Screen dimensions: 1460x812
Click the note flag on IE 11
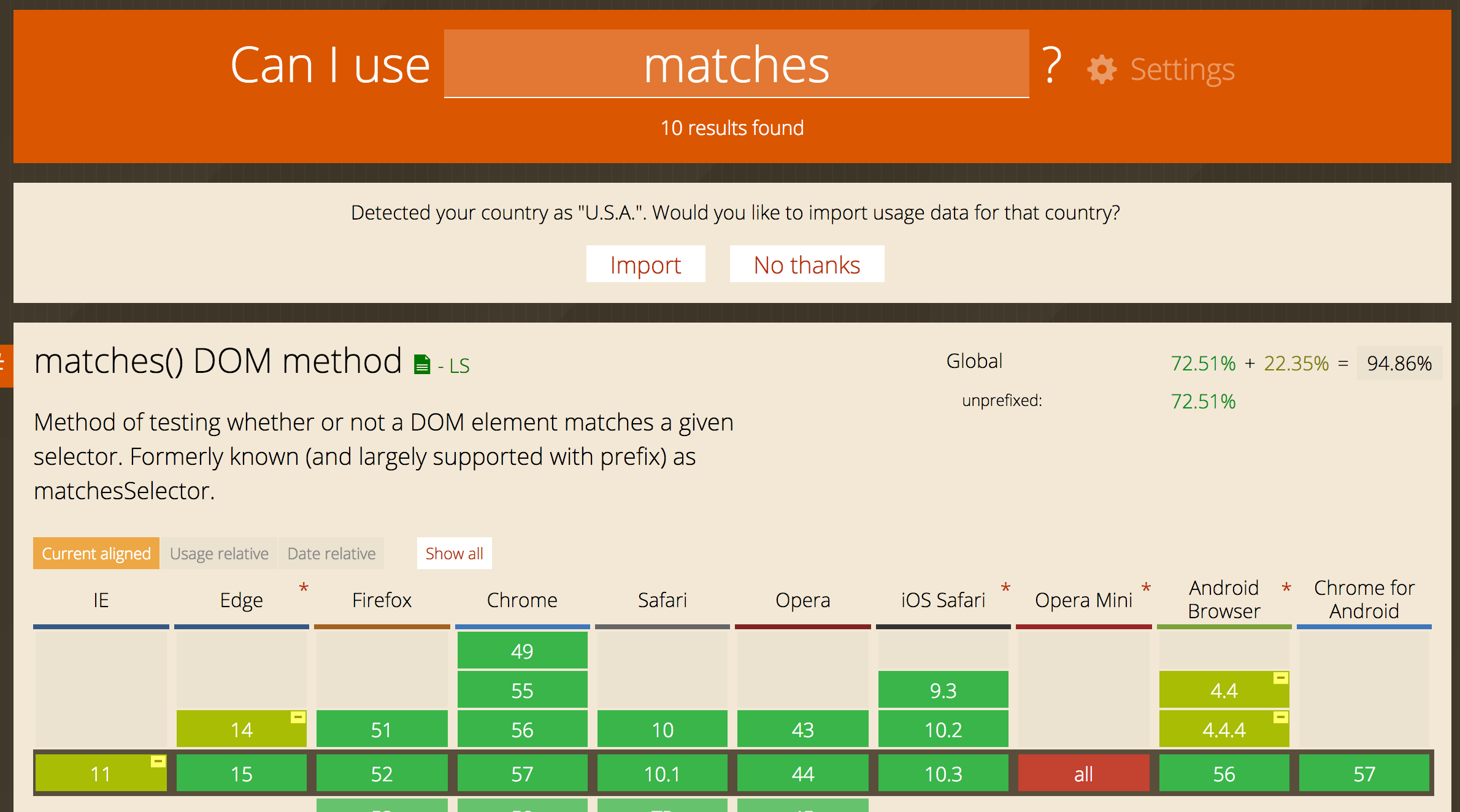click(158, 761)
